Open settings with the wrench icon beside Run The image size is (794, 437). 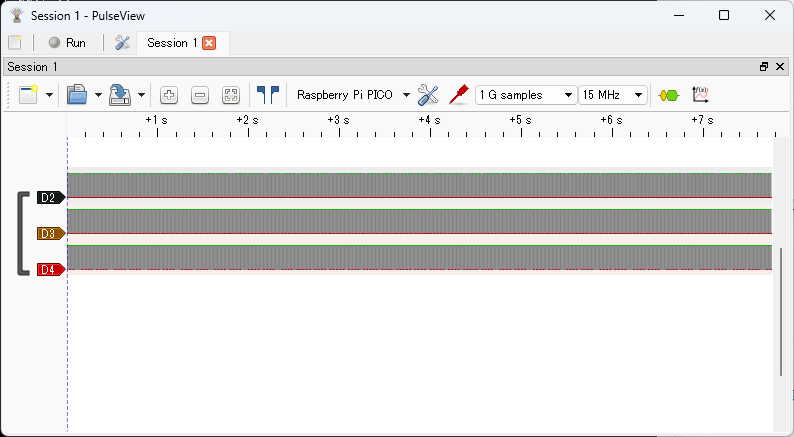tap(122, 43)
